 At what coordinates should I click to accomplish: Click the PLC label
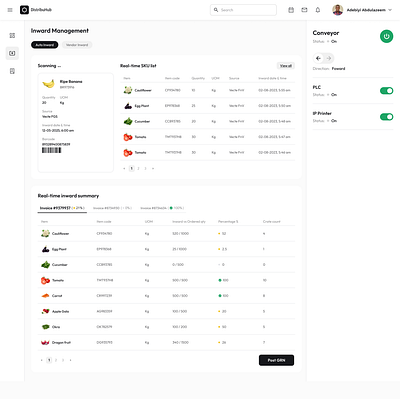point(317,87)
